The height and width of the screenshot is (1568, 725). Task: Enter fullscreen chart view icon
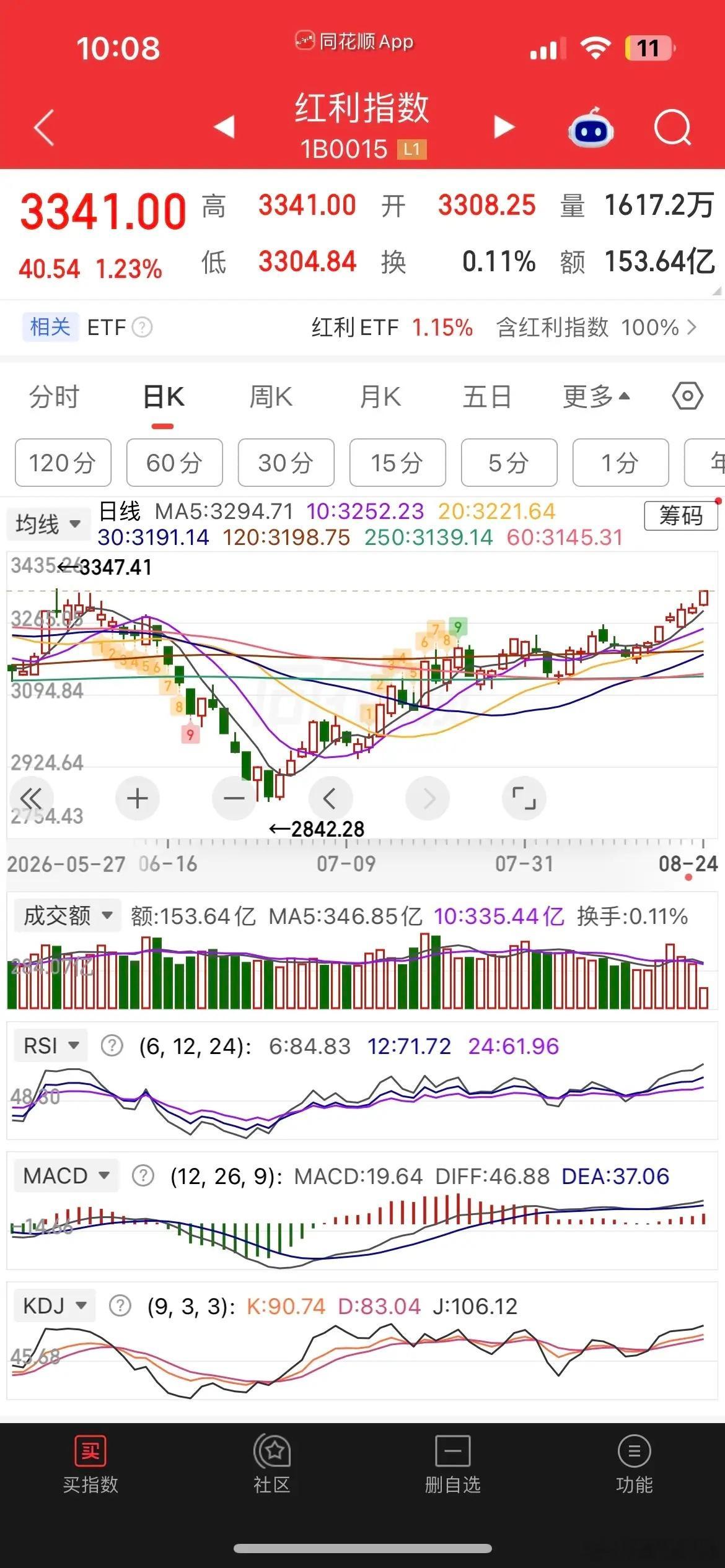[x=524, y=798]
